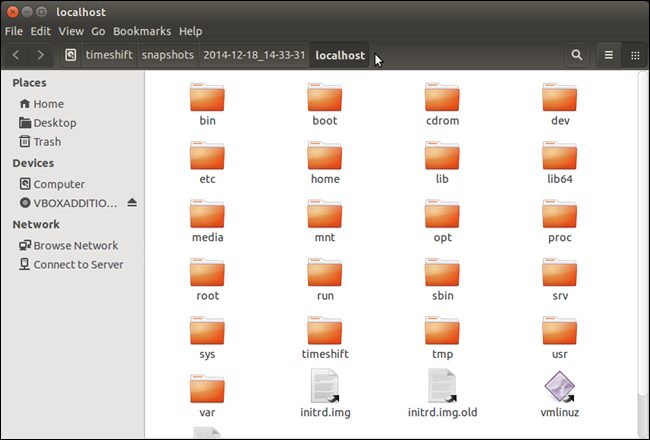
Task: Click the root disk icon in path bar
Action: click(x=71, y=55)
